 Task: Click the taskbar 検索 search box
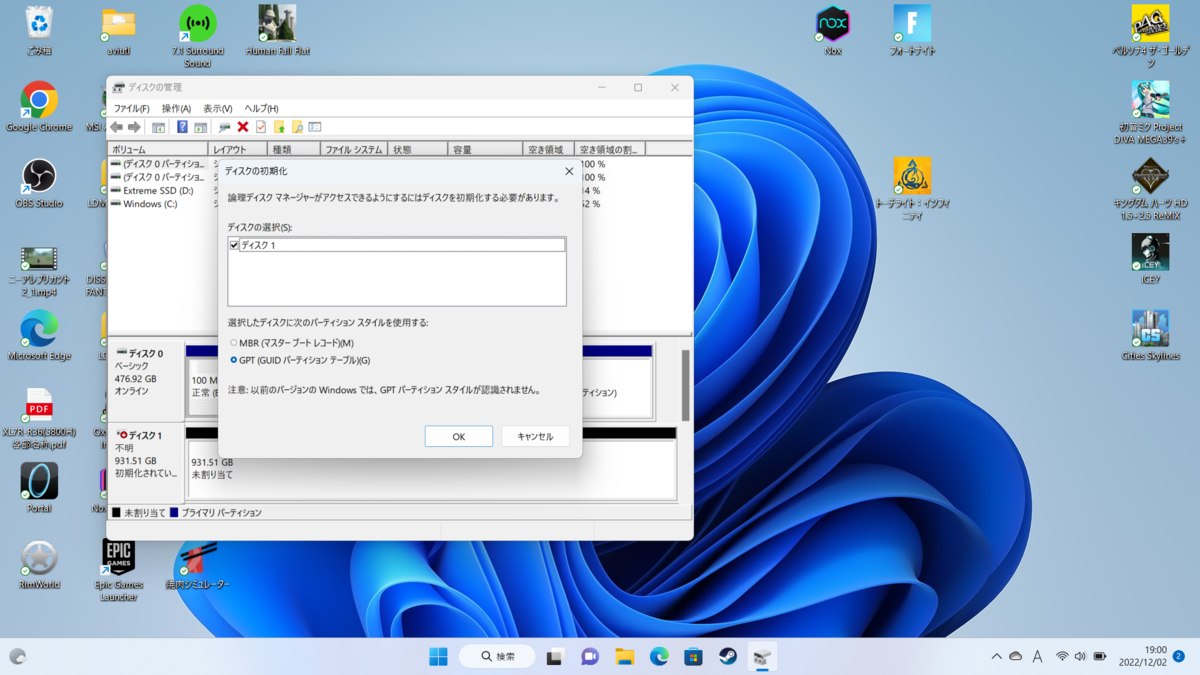tap(497, 657)
